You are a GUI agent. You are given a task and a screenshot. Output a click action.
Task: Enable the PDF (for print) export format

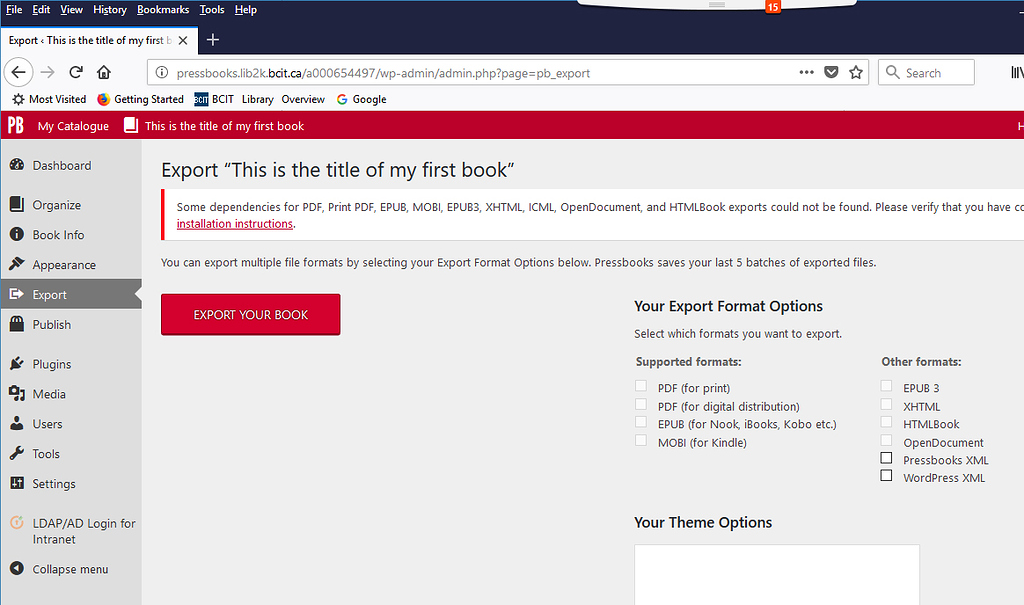640,385
